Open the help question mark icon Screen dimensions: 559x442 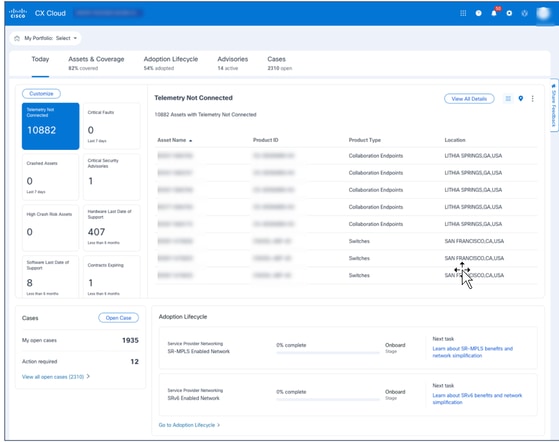(478, 13)
